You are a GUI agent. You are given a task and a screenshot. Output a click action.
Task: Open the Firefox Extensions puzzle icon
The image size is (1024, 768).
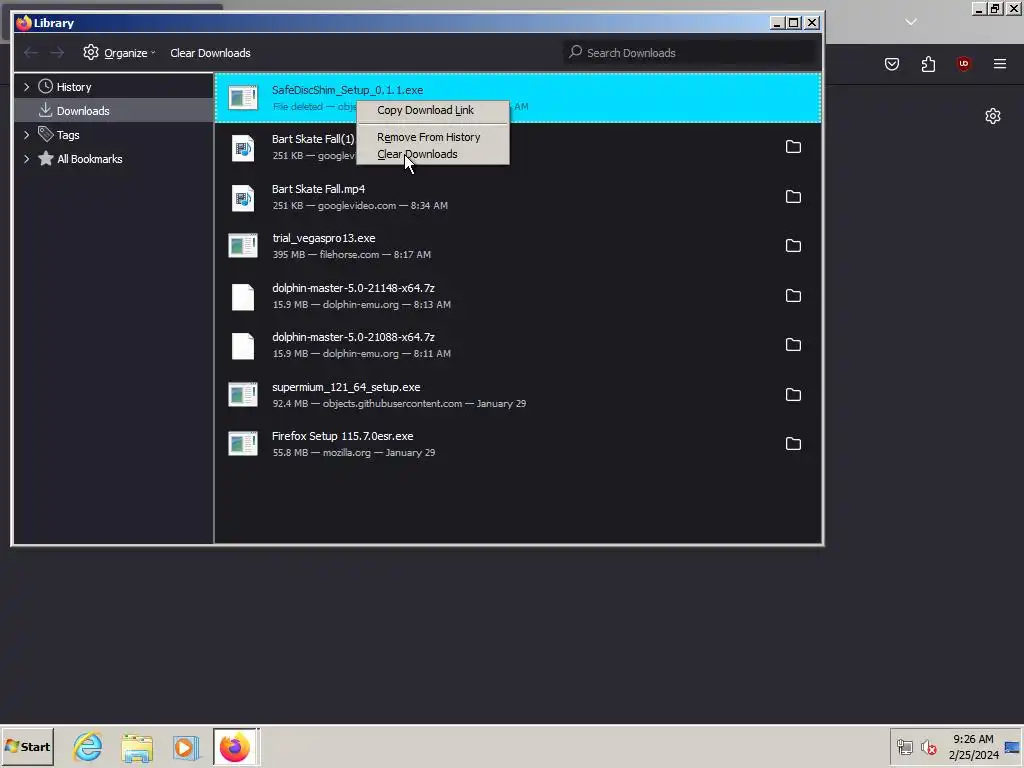click(928, 64)
